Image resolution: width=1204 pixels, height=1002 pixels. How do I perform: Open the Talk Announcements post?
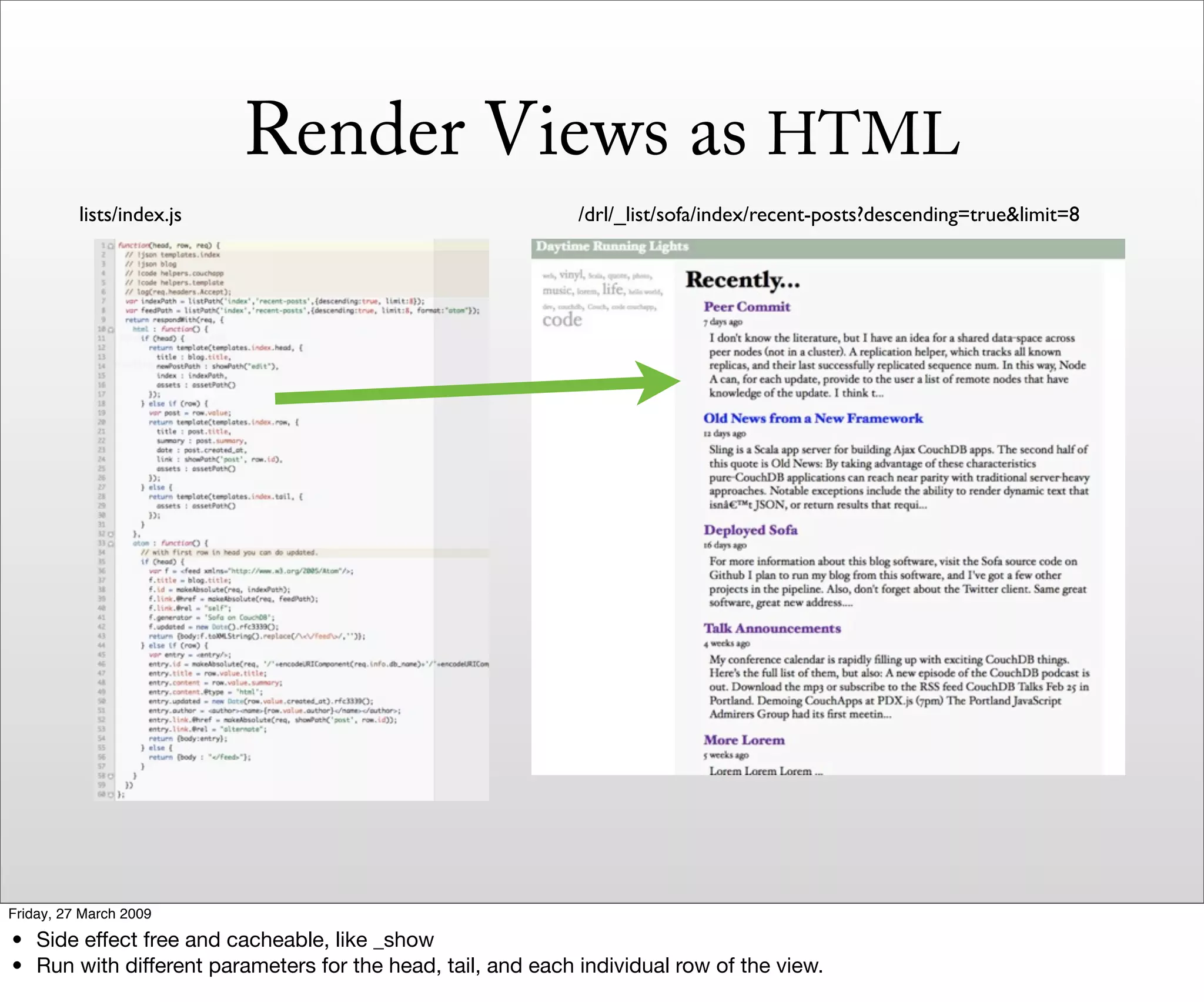tap(772, 628)
